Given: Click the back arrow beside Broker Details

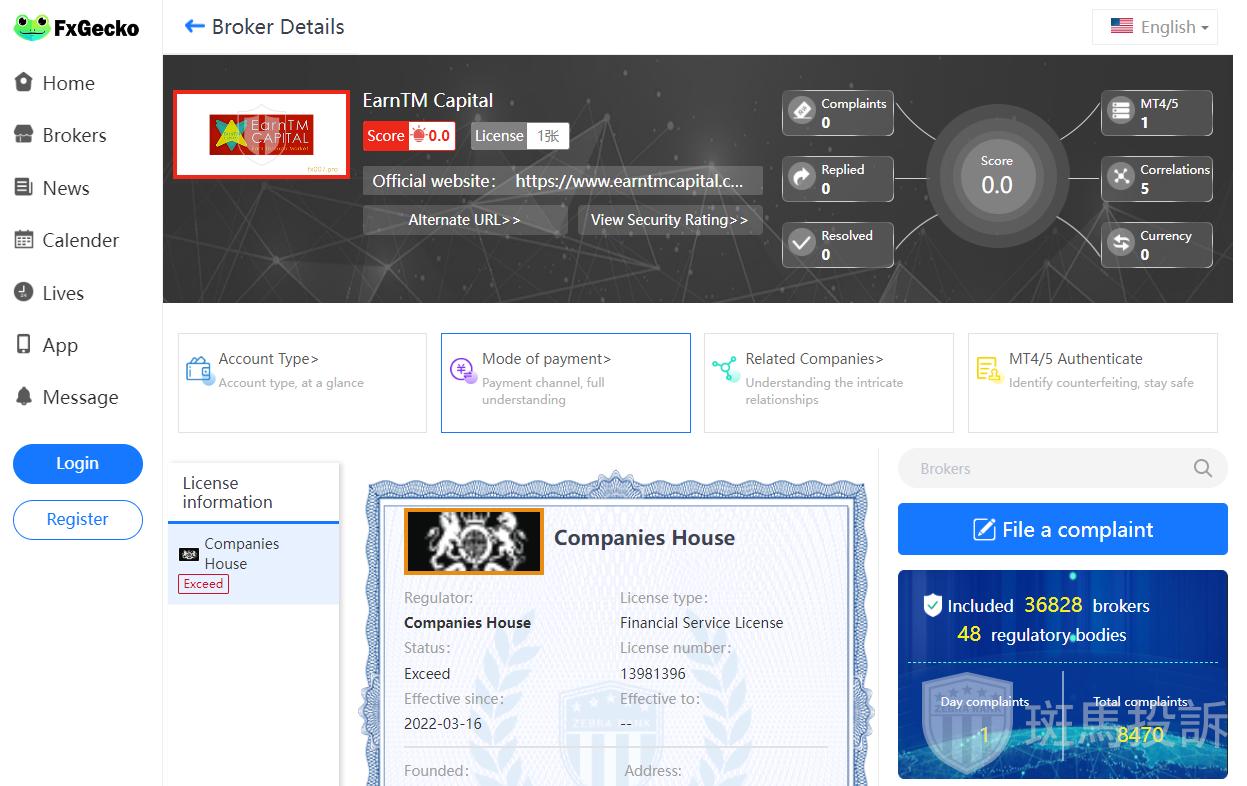Looking at the screenshot, I should [194, 27].
